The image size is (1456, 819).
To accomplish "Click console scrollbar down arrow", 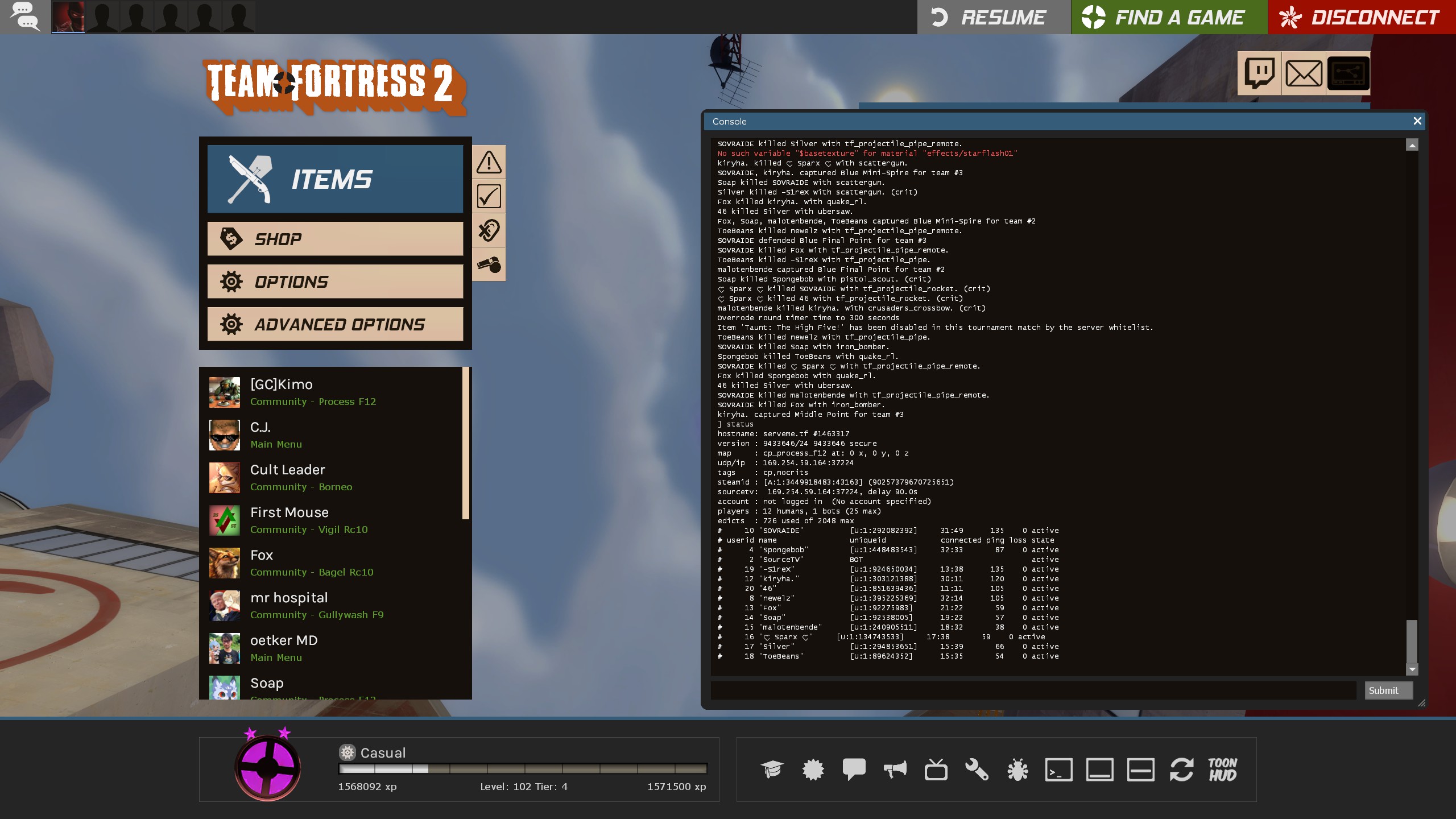I will tap(1412, 669).
